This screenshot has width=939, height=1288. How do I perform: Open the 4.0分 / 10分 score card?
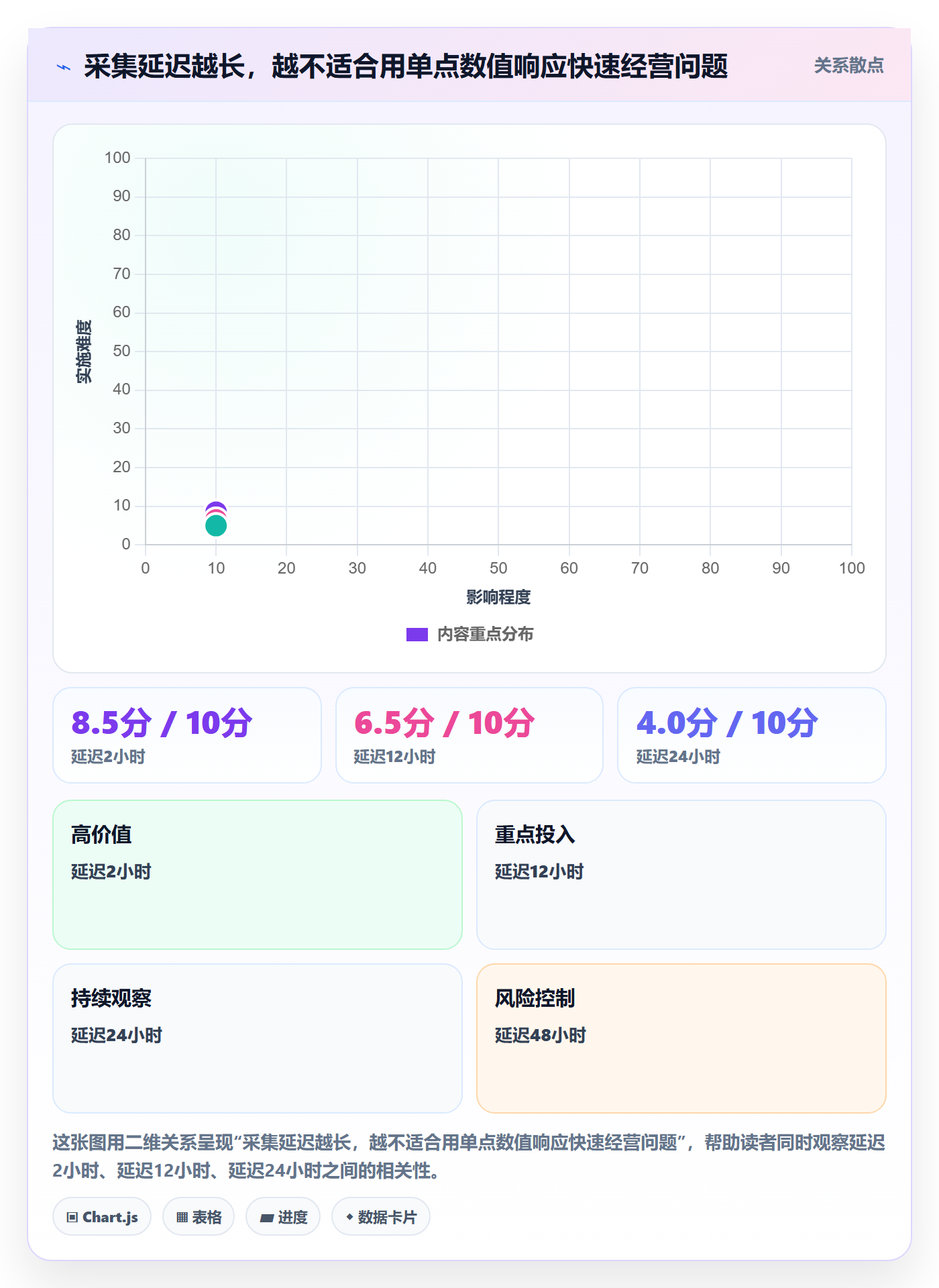point(752,735)
